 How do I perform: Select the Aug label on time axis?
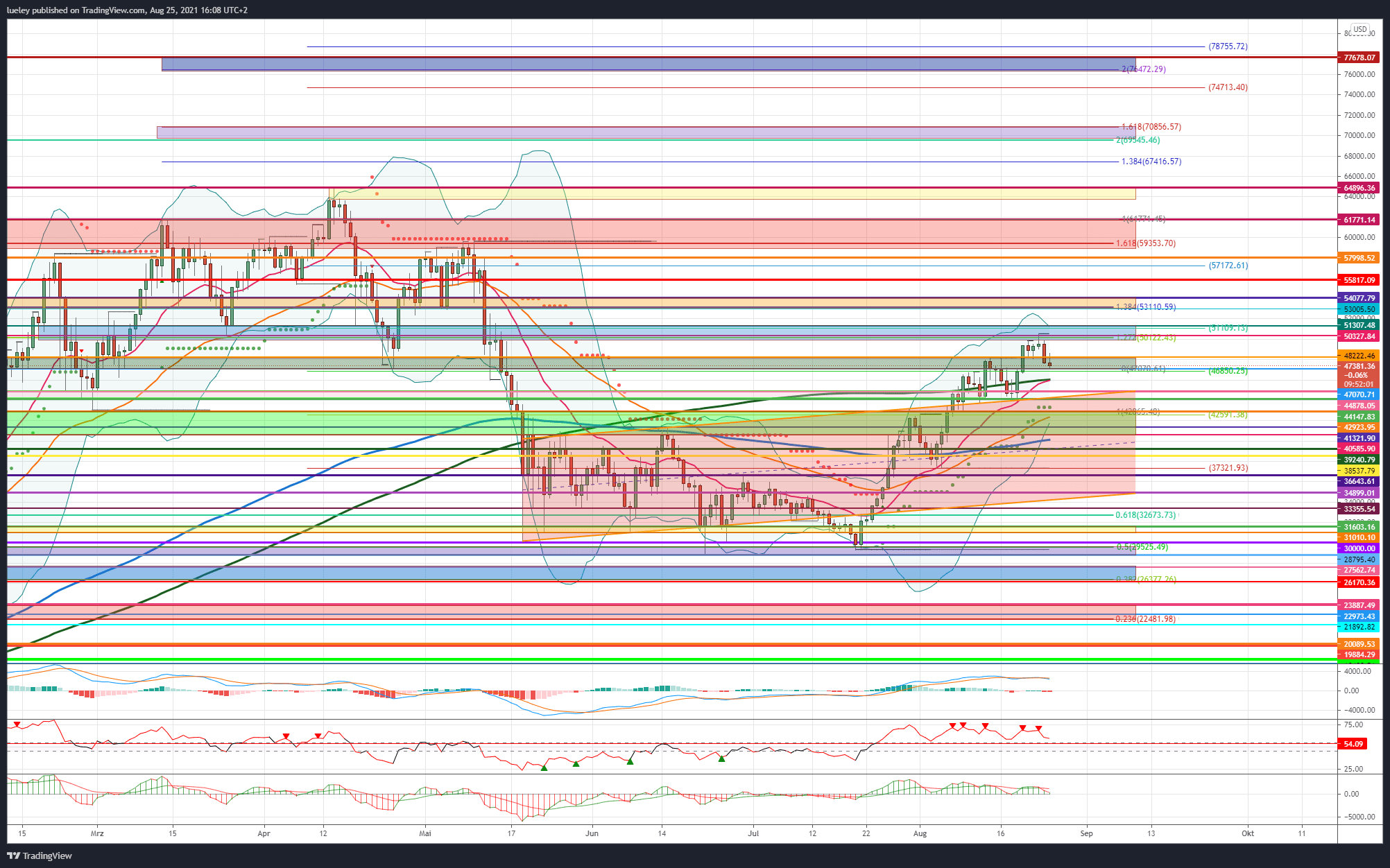(x=920, y=833)
